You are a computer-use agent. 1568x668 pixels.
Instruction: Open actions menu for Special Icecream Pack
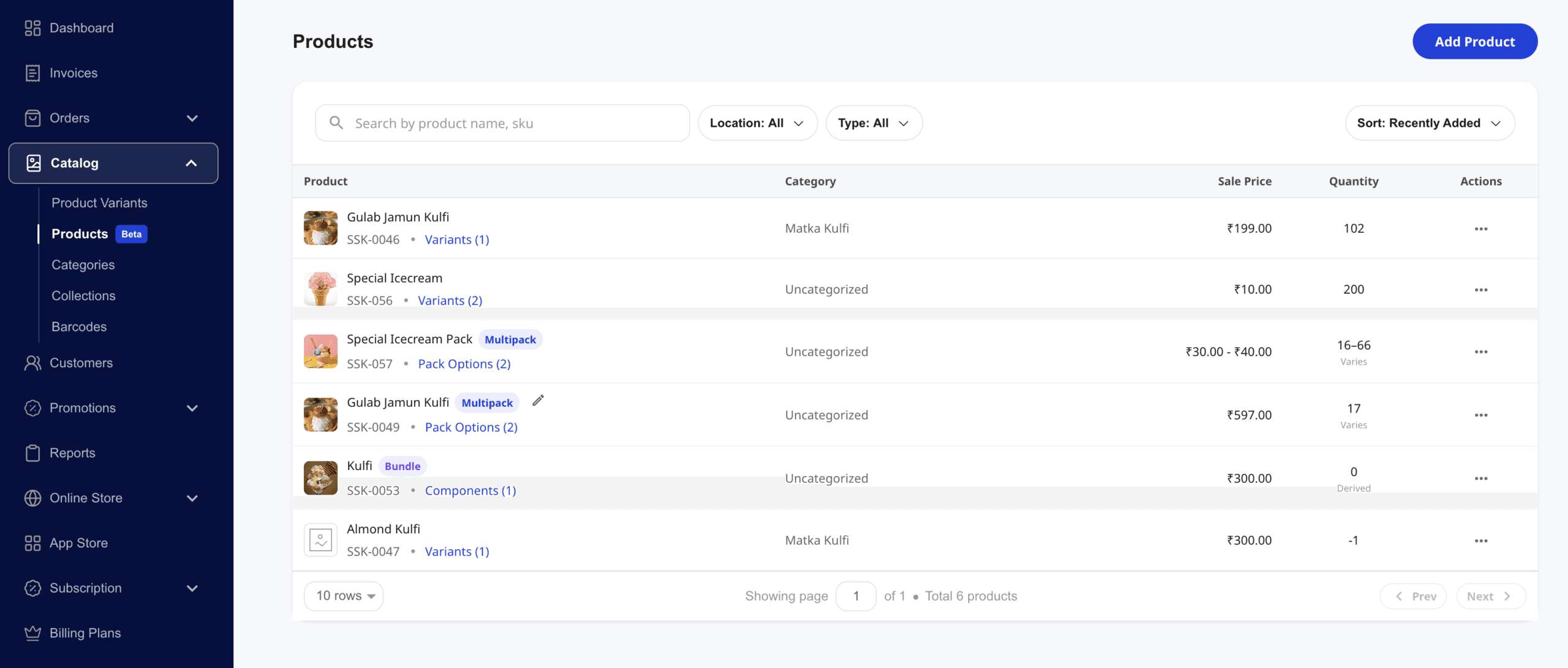[1481, 352]
